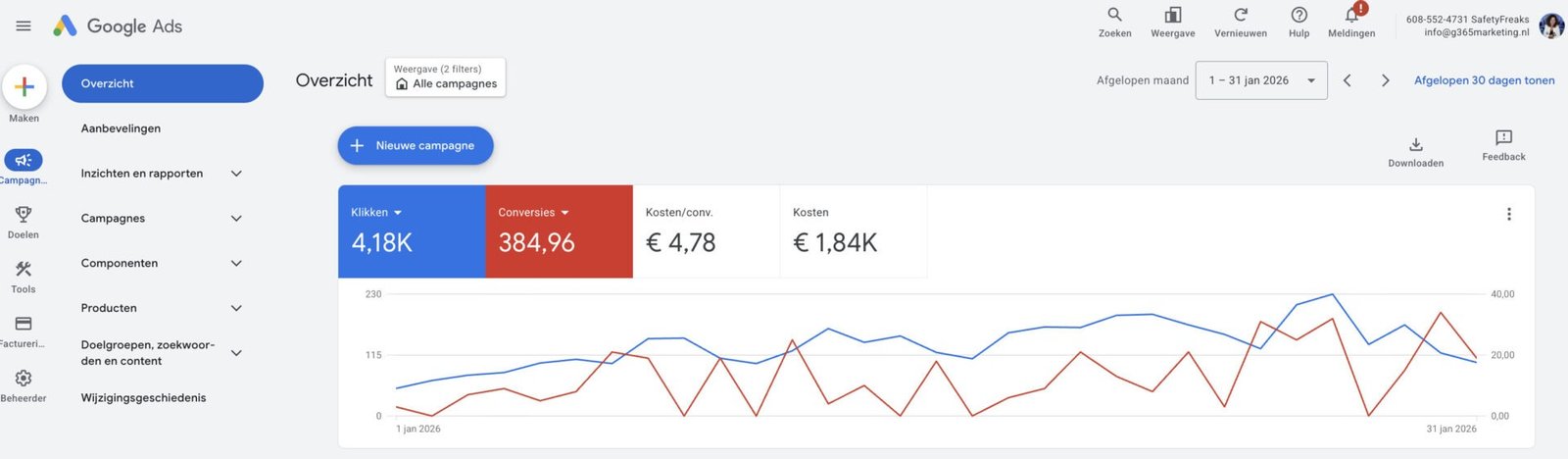Select Wijzigingsgeschiedenis menu item
The height and width of the screenshot is (459, 1568).
(x=143, y=398)
